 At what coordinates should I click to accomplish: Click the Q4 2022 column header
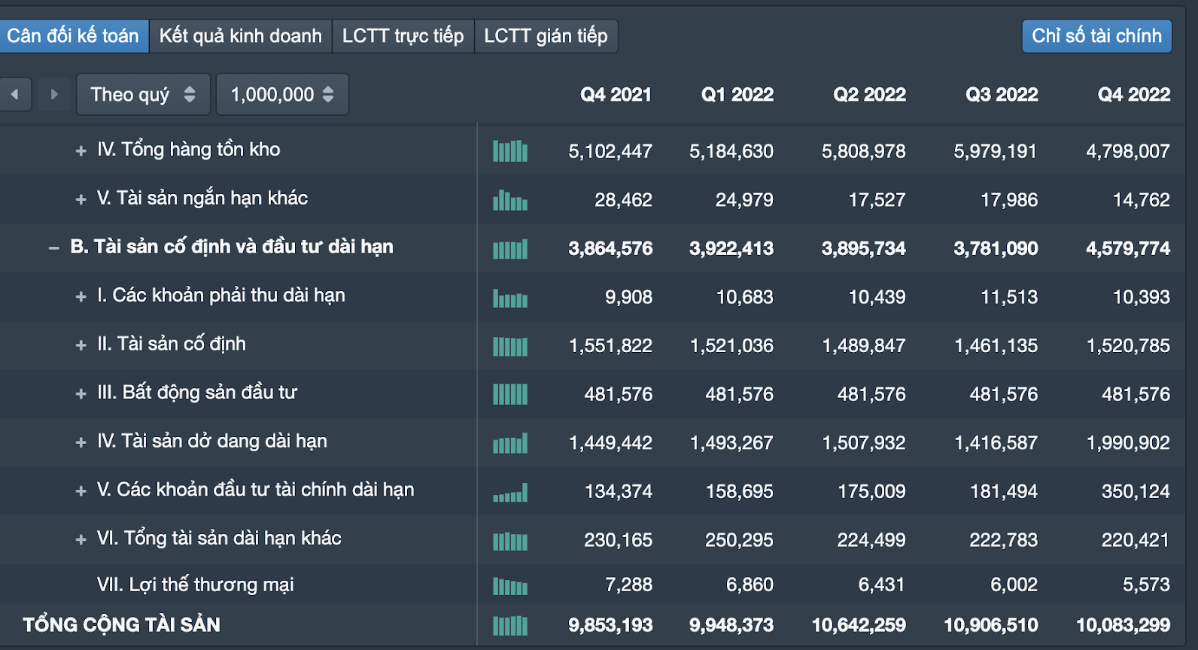click(x=1133, y=95)
